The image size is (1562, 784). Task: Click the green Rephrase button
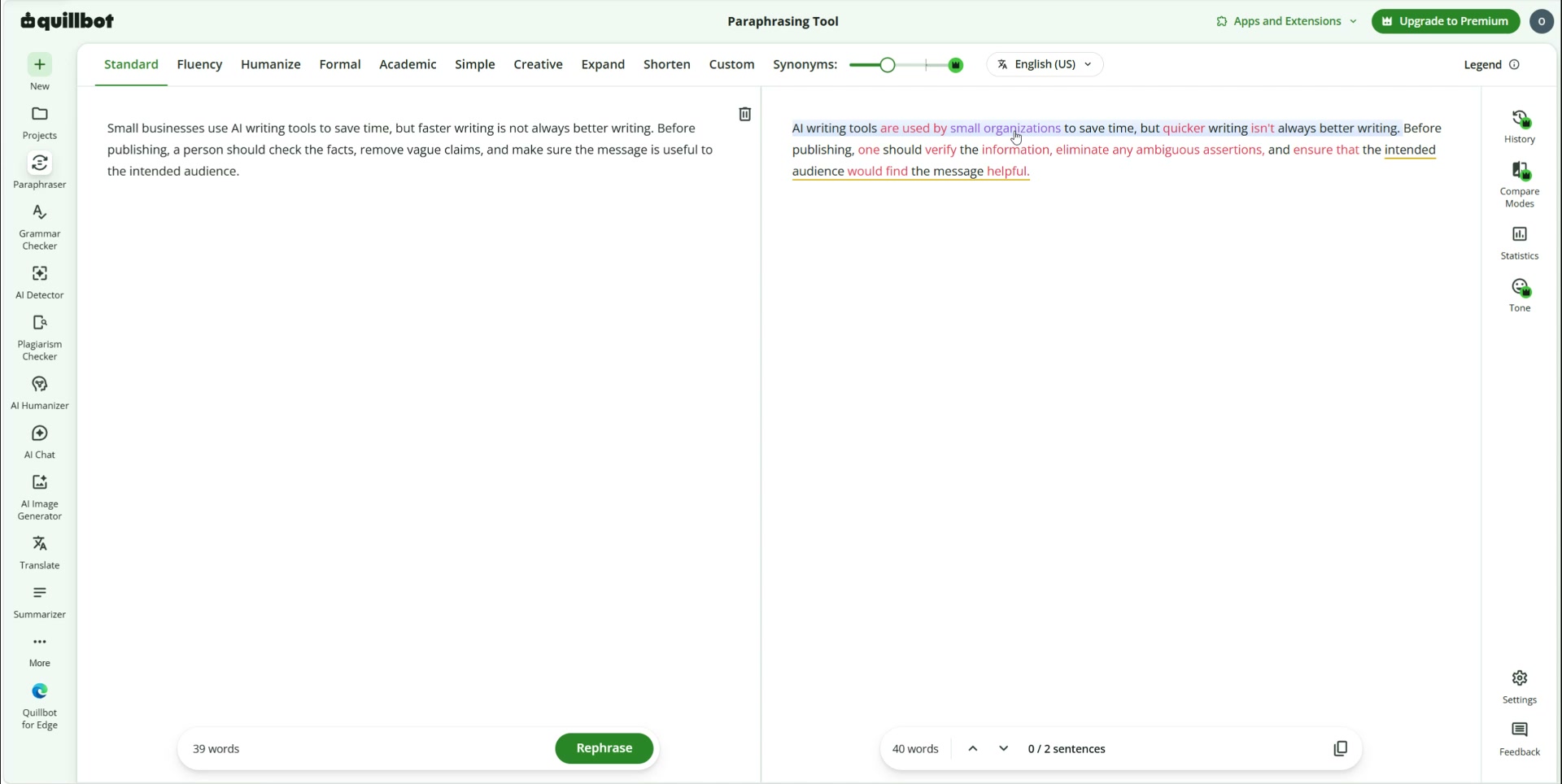(x=604, y=748)
